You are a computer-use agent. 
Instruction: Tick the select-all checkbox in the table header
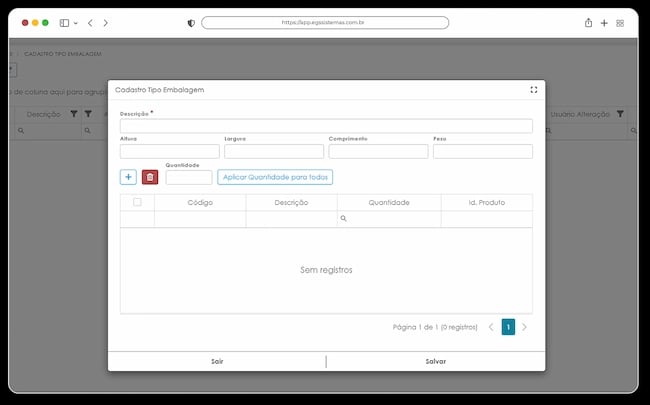137,202
